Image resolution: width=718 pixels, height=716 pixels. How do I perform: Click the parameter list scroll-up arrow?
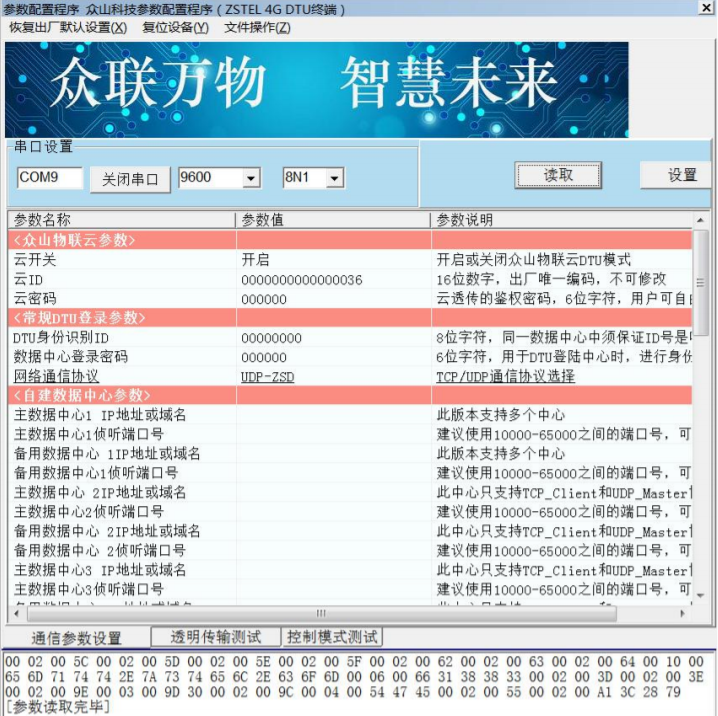coord(700,220)
